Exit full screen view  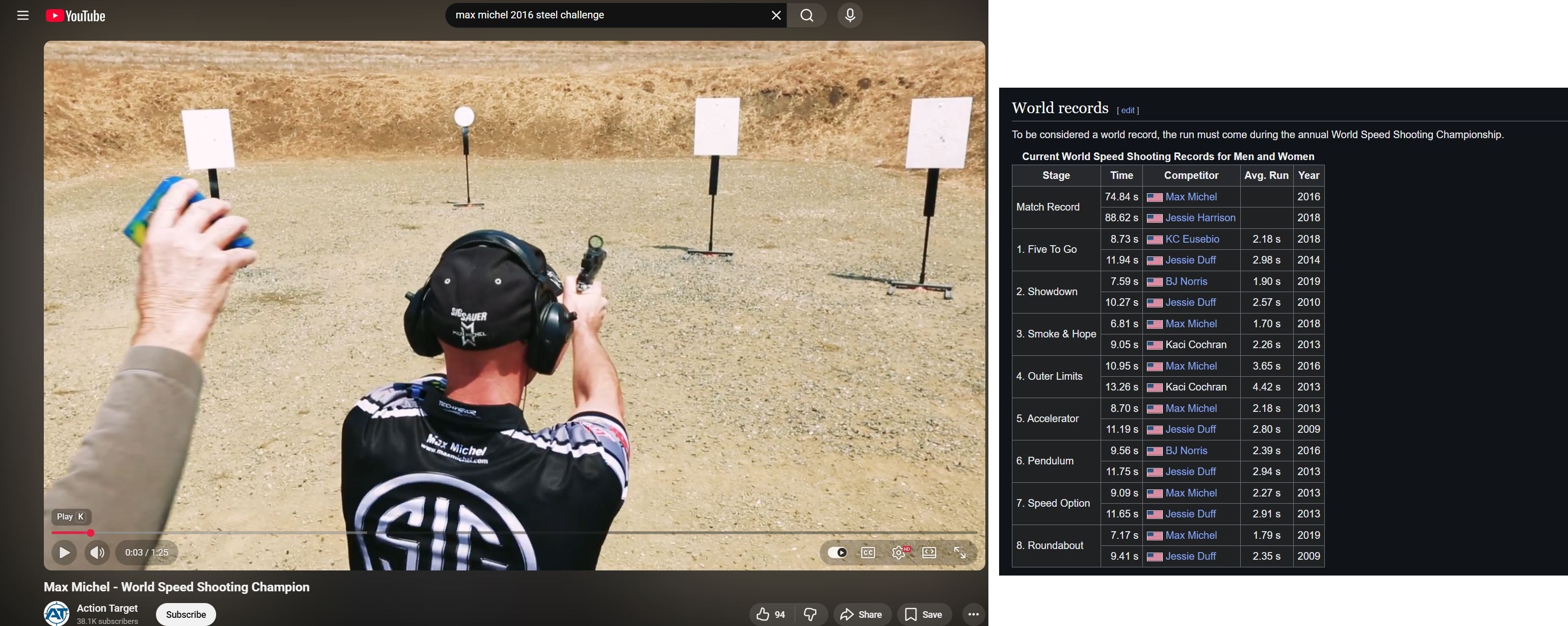[959, 552]
